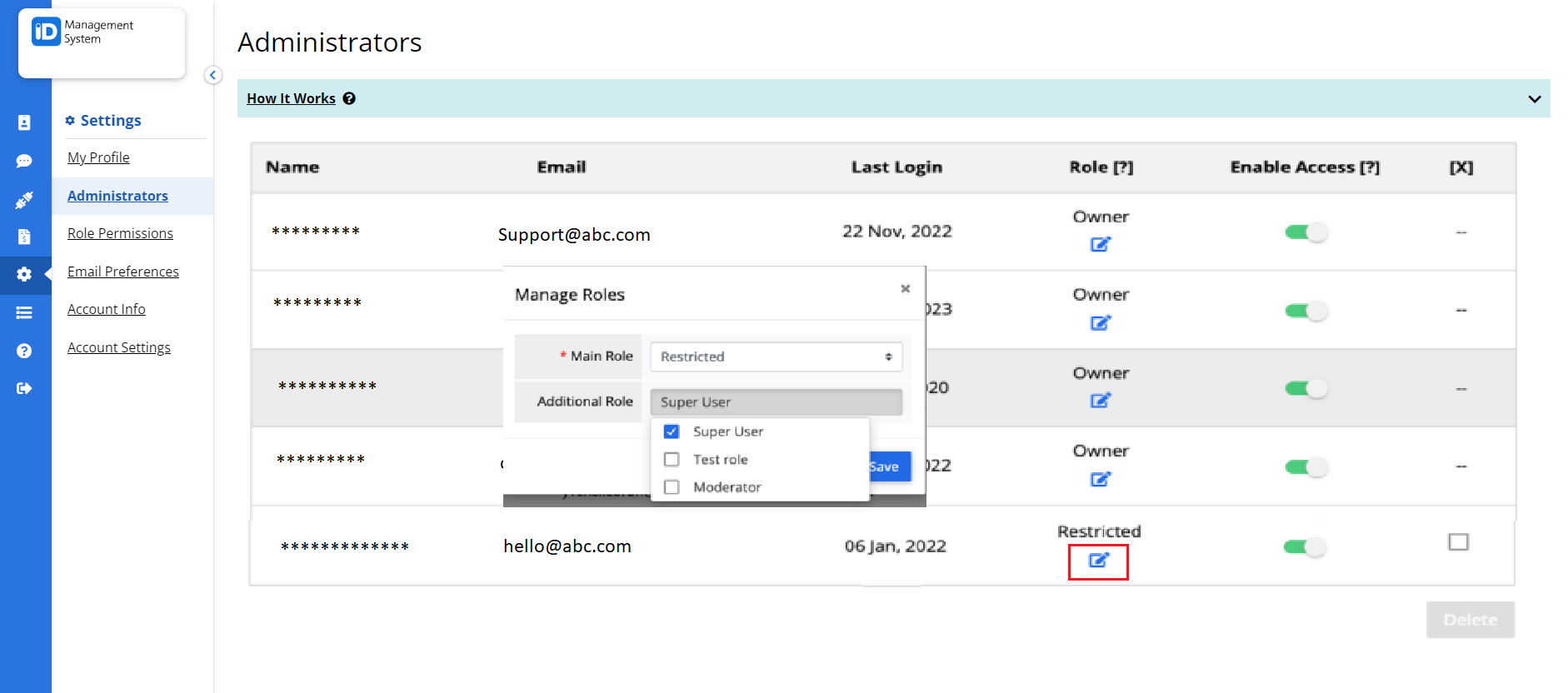Image resolution: width=1568 pixels, height=693 pixels.
Task: Open the list icon in left rail
Action: tap(24, 312)
